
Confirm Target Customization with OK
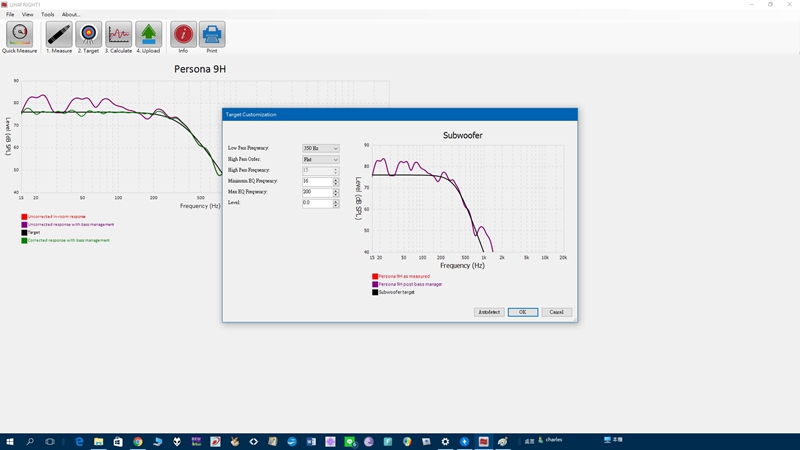[x=522, y=312]
